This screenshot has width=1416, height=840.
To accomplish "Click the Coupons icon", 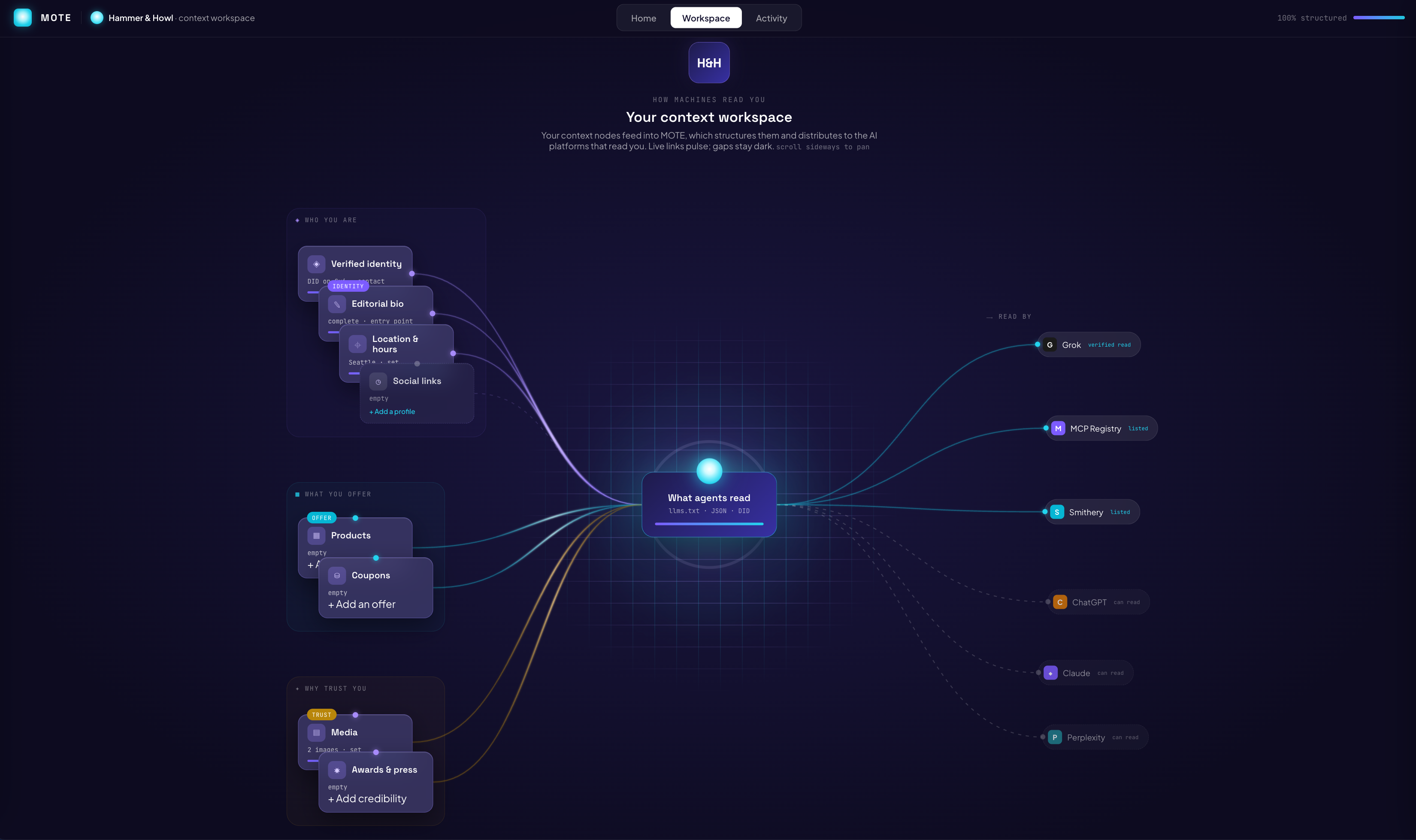I will click(x=337, y=575).
